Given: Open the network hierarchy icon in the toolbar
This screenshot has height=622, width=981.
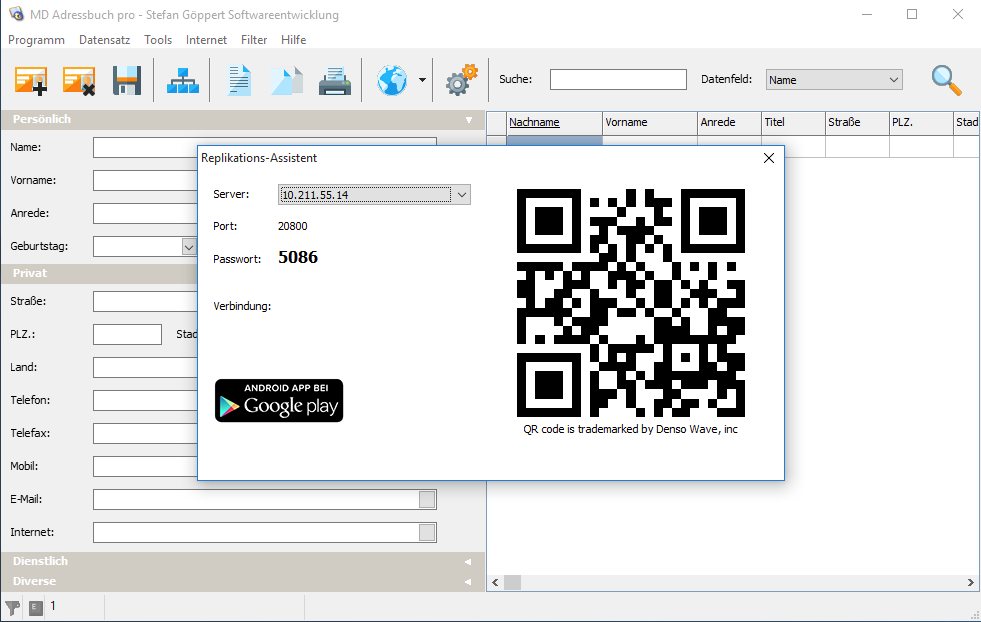Looking at the screenshot, I should coord(182,80).
